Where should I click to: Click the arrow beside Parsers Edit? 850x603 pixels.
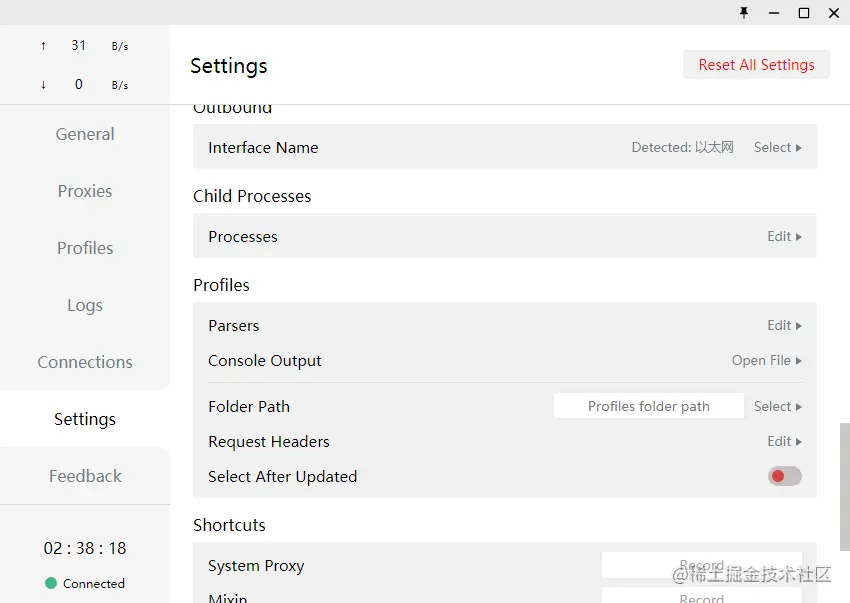(799, 326)
